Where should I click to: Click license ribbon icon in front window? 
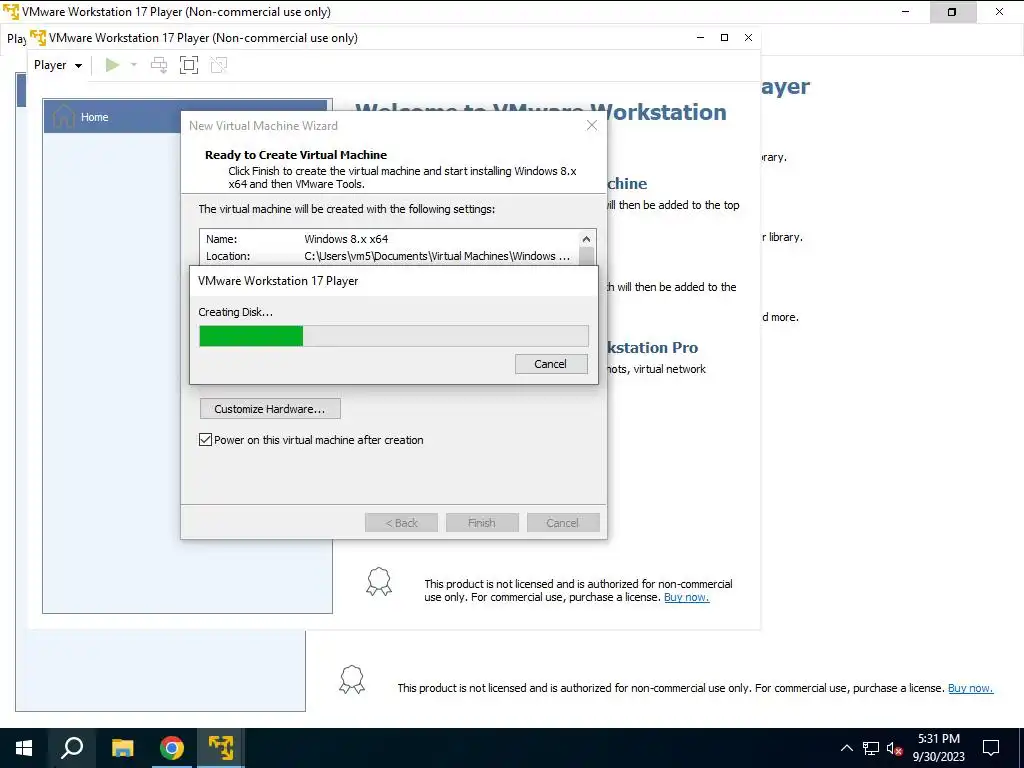[x=379, y=581]
